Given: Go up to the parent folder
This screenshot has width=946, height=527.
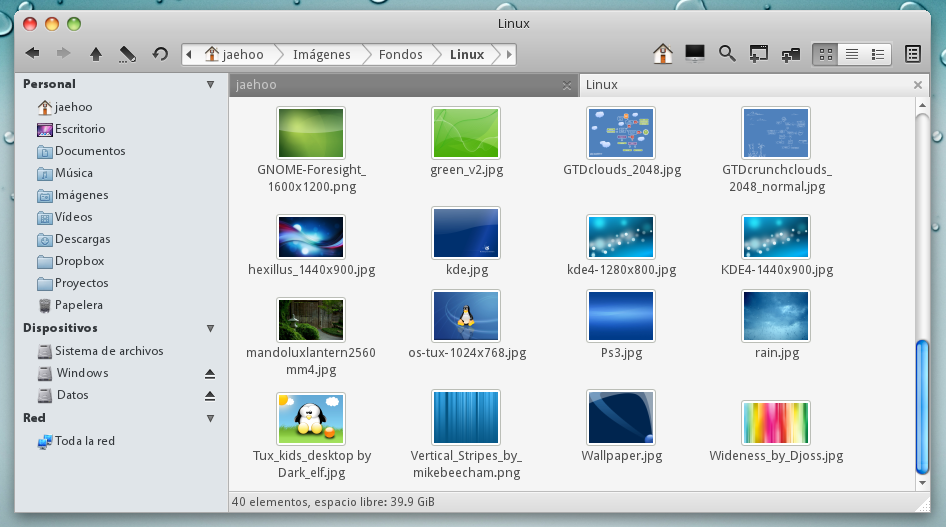Looking at the screenshot, I should 95,54.
